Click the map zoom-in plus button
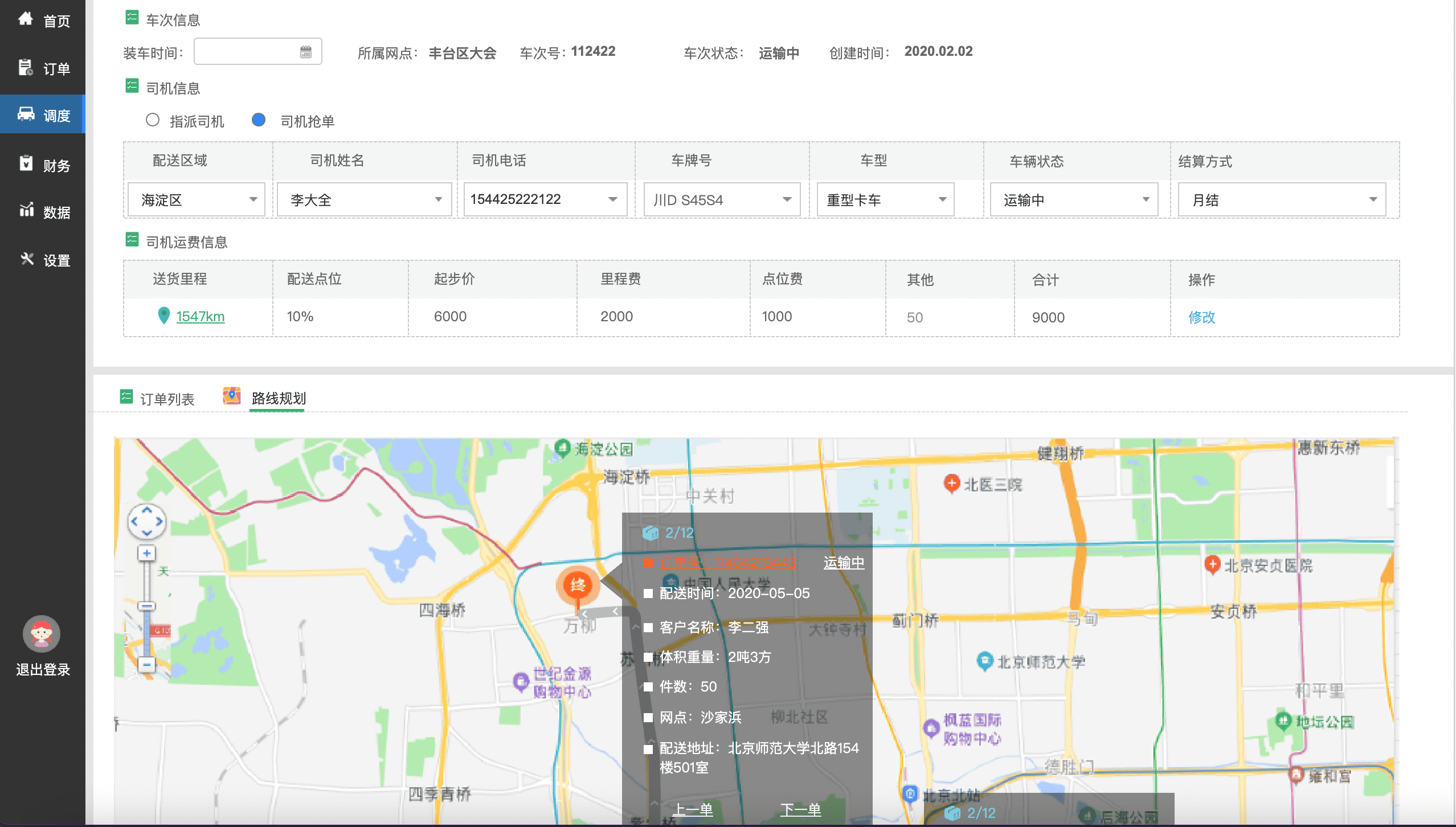Screen dimensions: 1456x827 tap(147, 553)
